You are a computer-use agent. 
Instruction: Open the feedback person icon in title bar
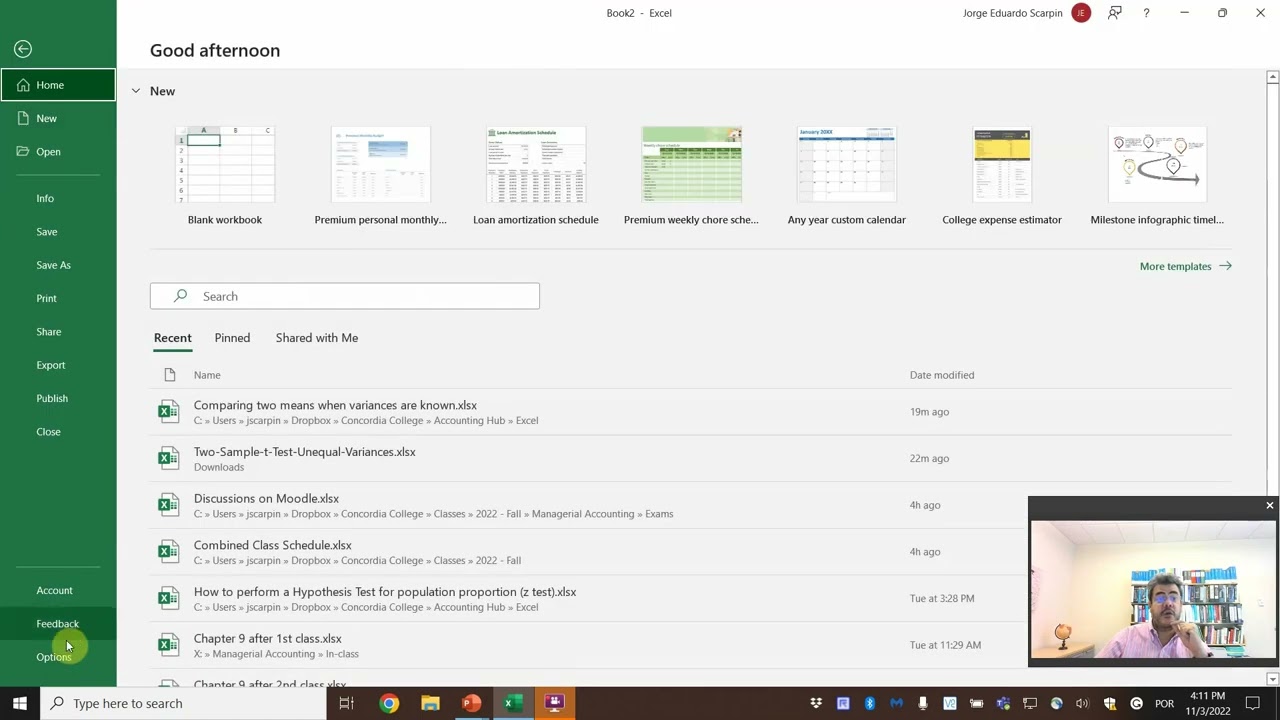[1114, 13]
